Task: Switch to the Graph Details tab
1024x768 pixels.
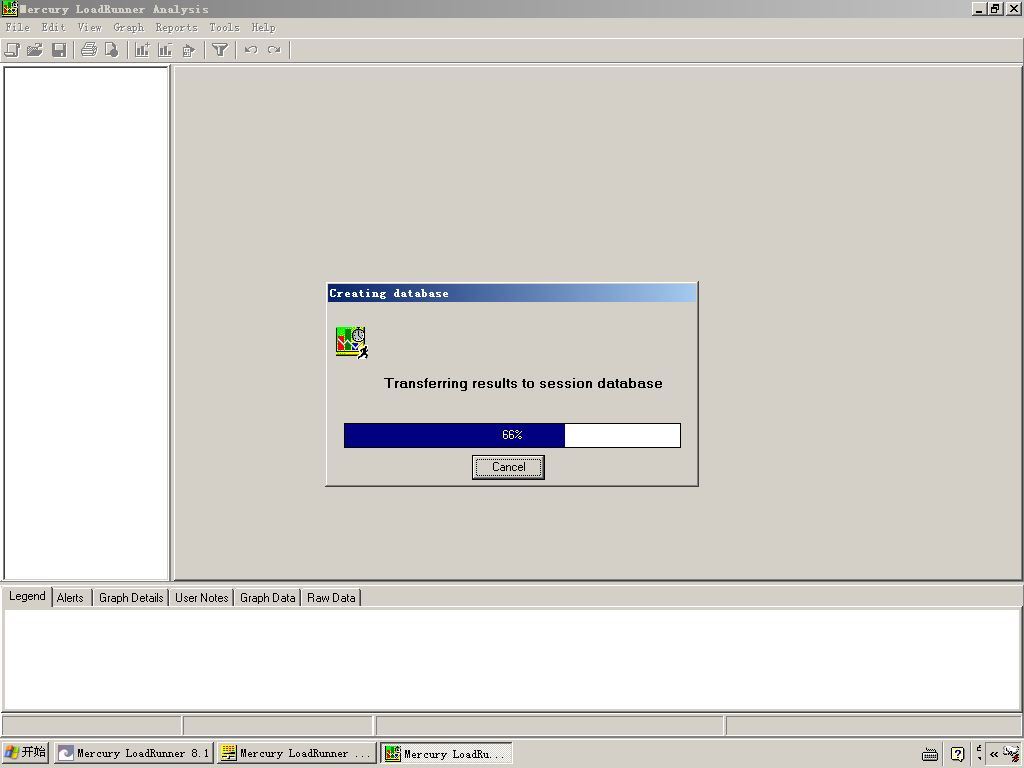Action: [131, 598]
